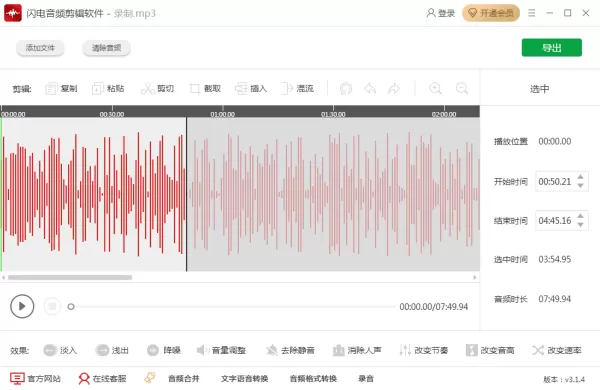Image resolution: width=600 pixels, height=390 pixels.
Task: Click the promotion icon beside 音频合并
Action: point(150,378)
